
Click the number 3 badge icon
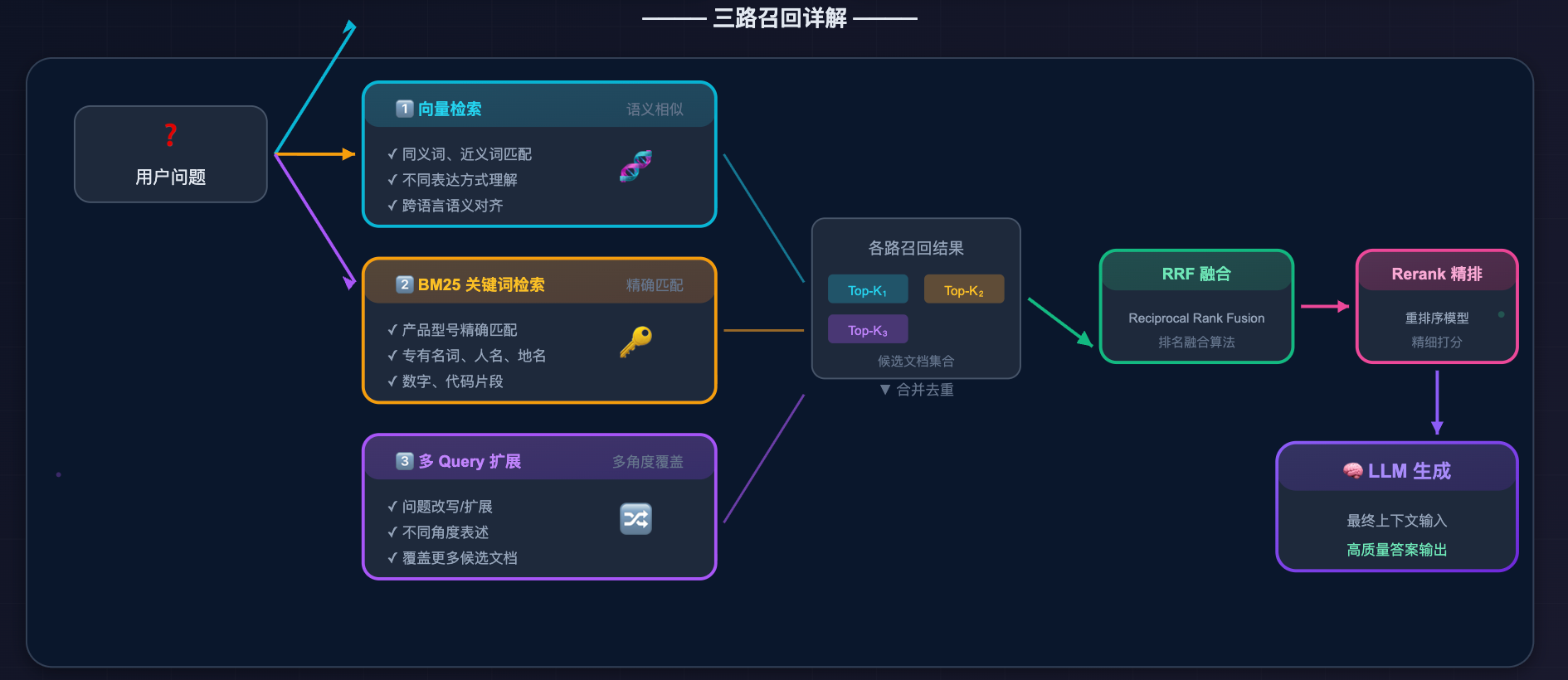coord(405,461)
